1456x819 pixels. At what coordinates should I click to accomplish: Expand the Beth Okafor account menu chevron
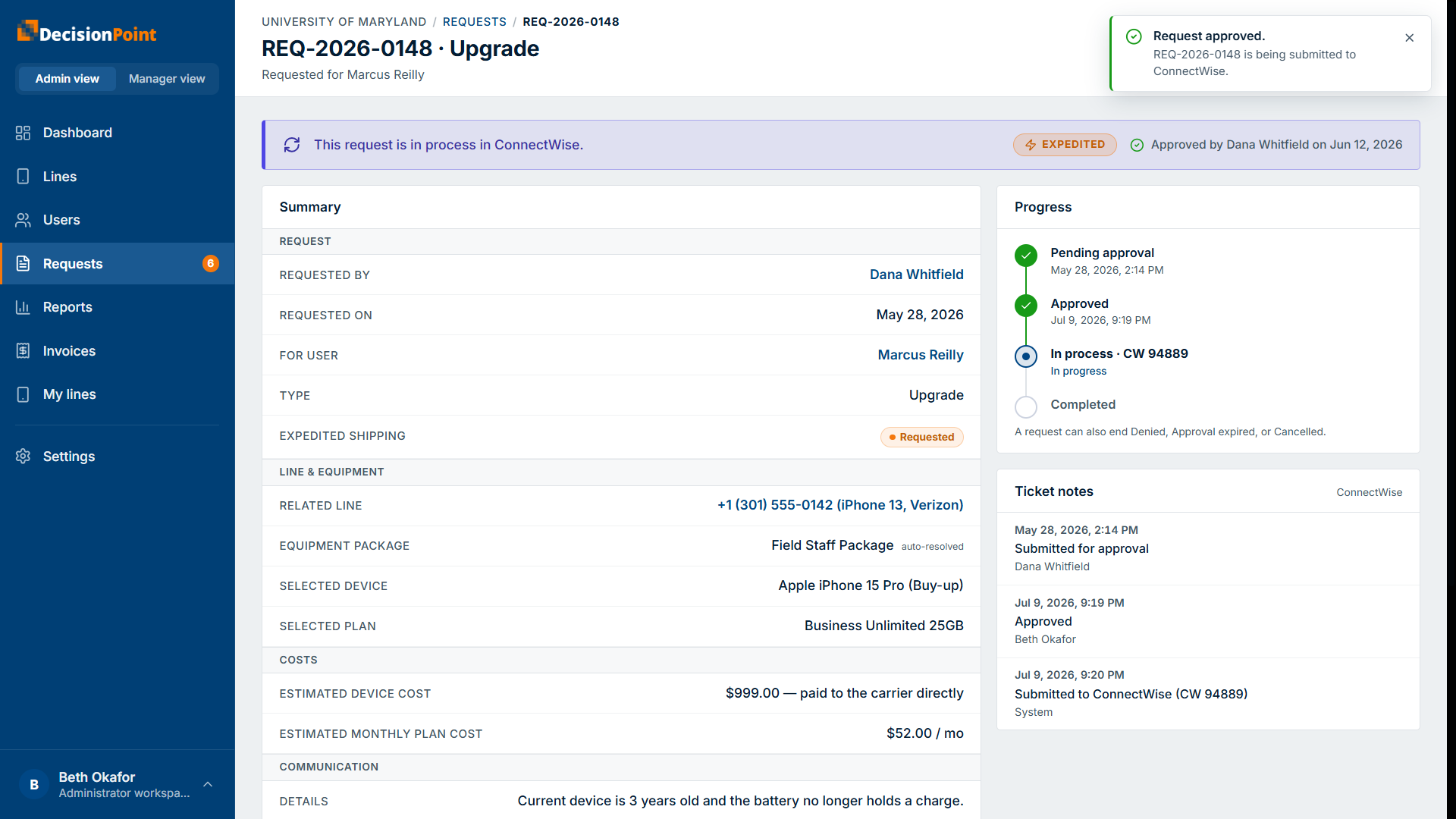[x=208, y=784]
